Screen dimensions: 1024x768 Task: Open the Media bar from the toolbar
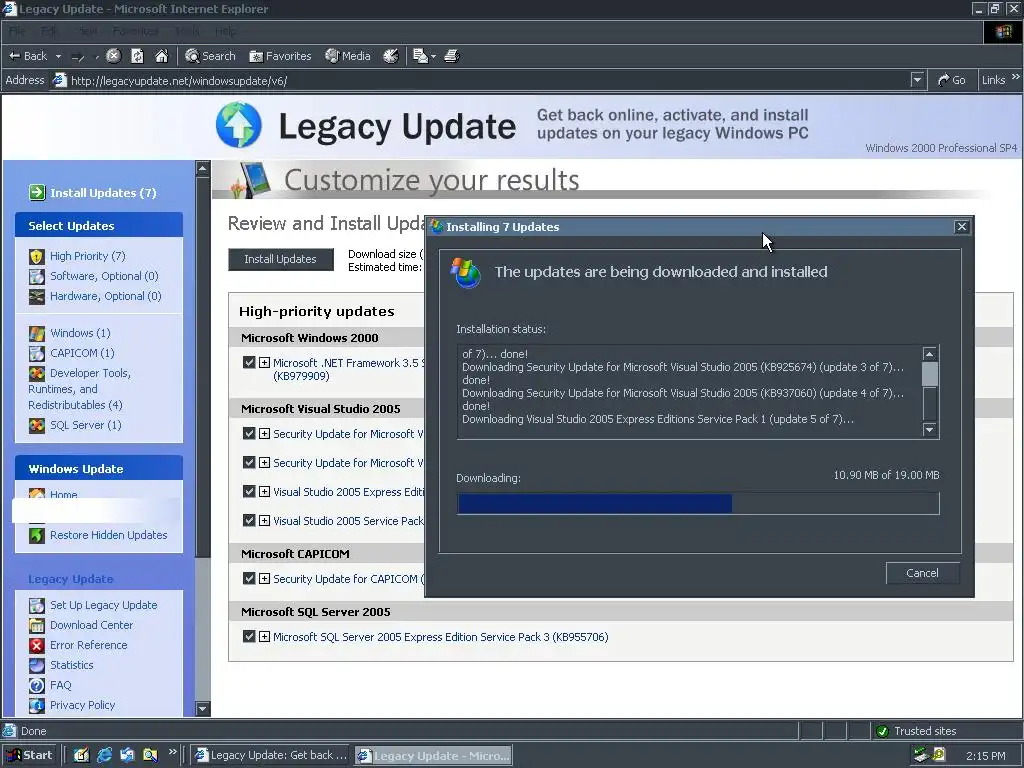pyautogui.click(x=347, y=56)
